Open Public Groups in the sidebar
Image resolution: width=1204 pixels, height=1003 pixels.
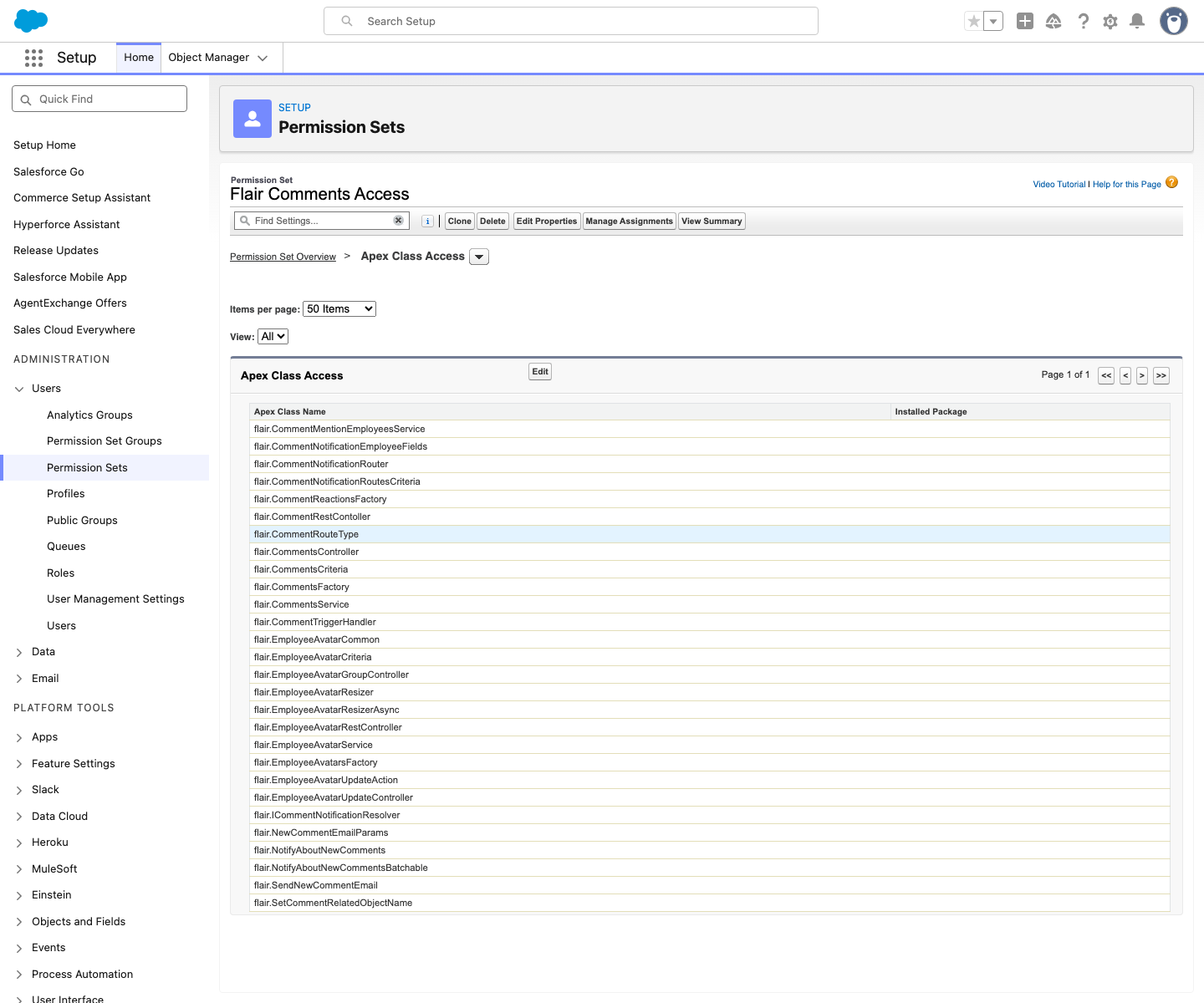(x=82, y=520)
